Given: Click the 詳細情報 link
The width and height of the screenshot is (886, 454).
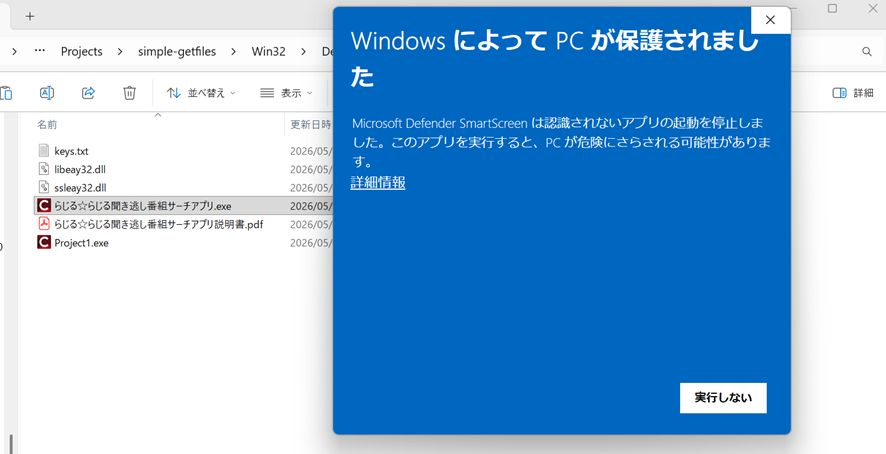Looking at the screenshot, I should tap(377, 183).
